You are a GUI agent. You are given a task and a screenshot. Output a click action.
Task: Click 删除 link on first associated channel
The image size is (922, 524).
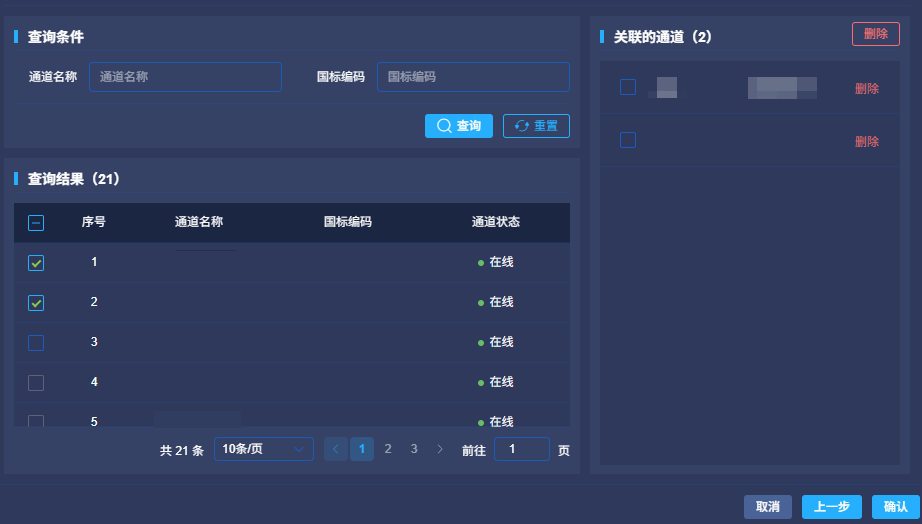(x=867, y=89)
